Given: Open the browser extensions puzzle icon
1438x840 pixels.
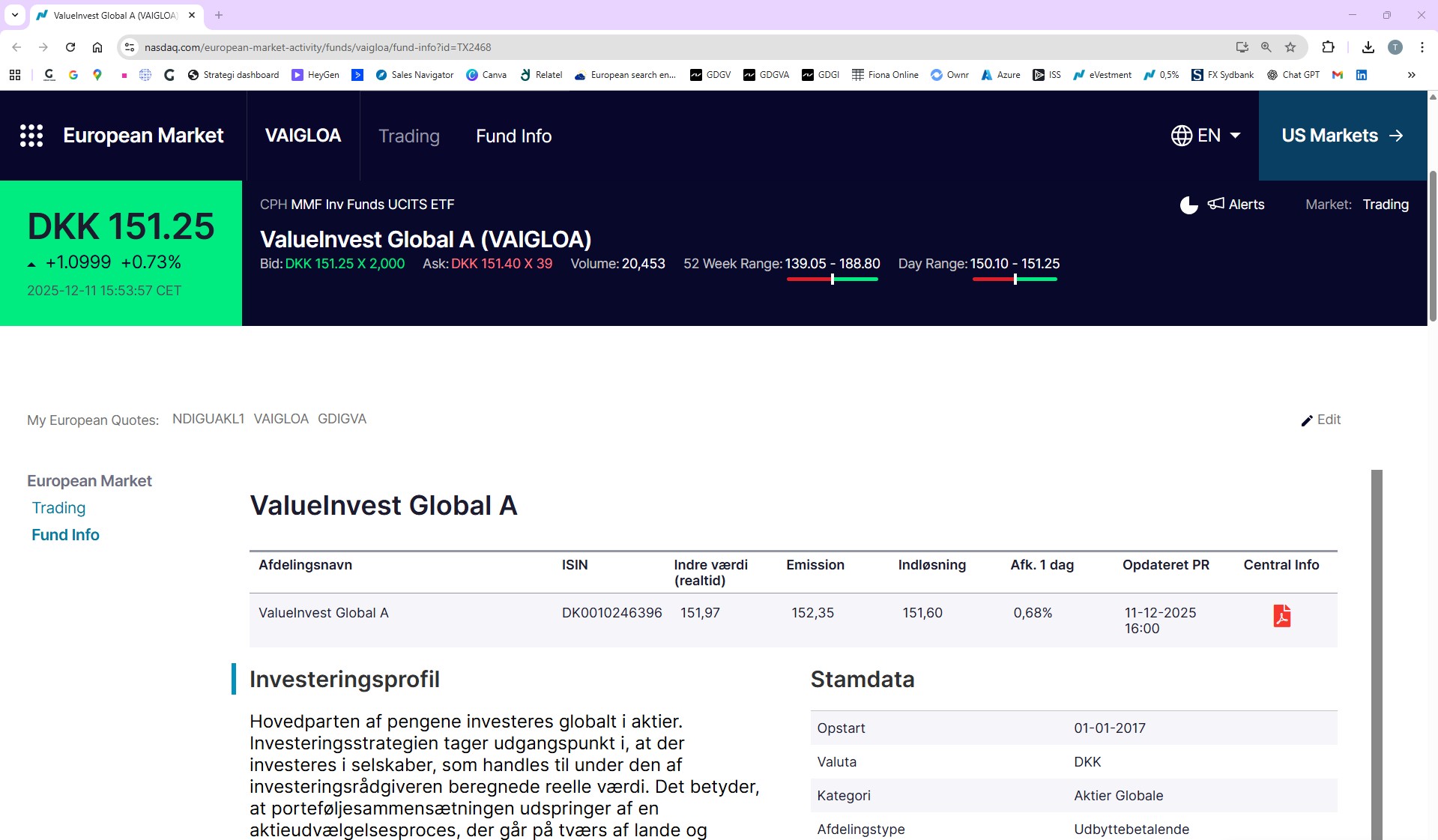Looking at the screenshot, I should (x=1328, y=47).
